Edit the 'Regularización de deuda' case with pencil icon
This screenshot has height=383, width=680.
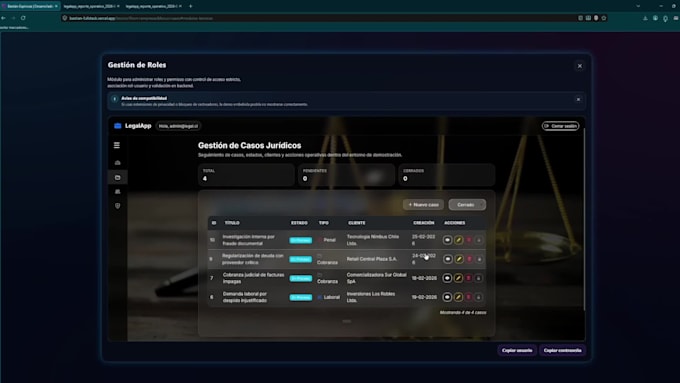point(458,259)
